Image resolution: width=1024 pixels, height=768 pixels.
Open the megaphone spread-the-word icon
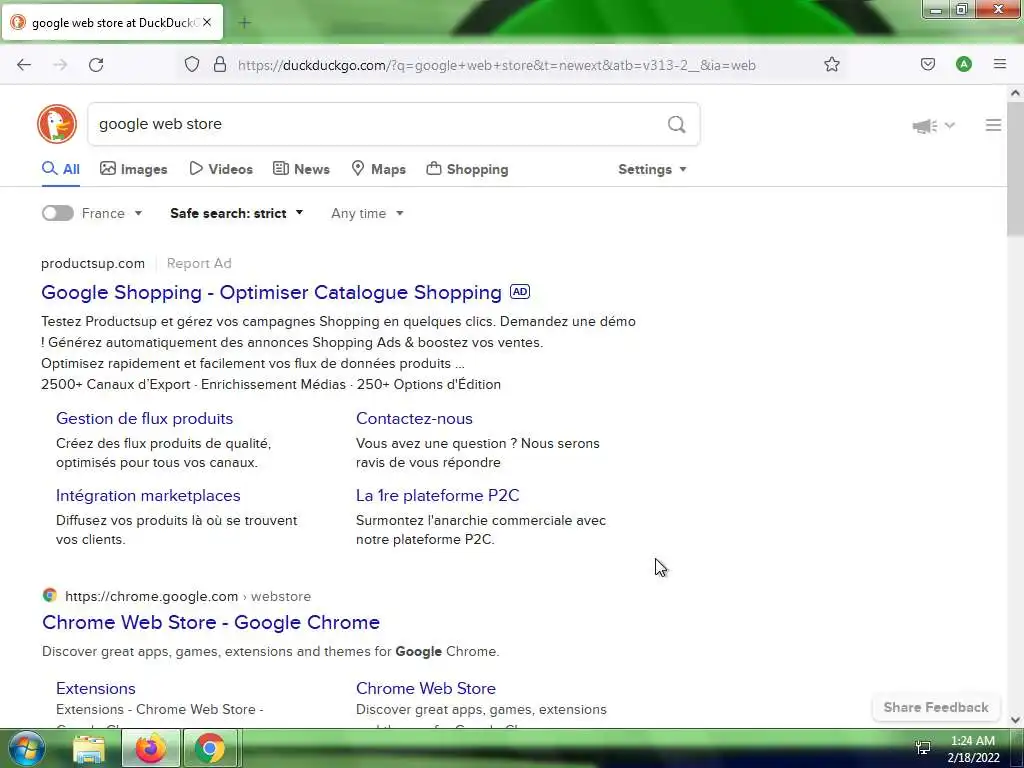click(x=924, y=125)
